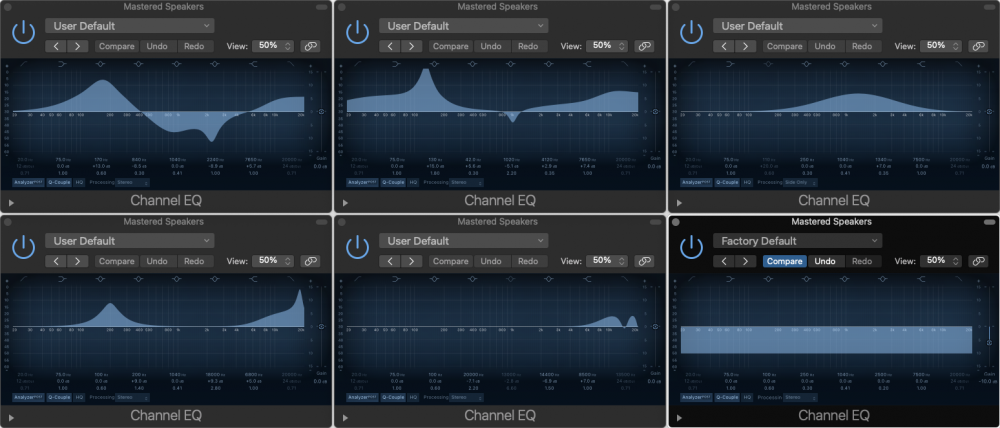Go to next preset in Factory Default EQ window
Viewport: 1000px width, 428px height.
pyautogui.click(x=746, y=261)
